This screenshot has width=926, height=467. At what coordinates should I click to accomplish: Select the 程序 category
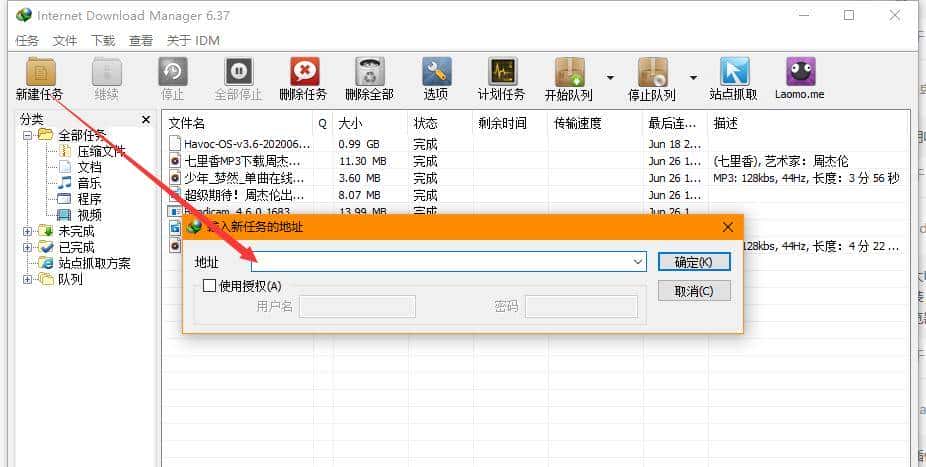pyautogui.click(x=89, y=199)
